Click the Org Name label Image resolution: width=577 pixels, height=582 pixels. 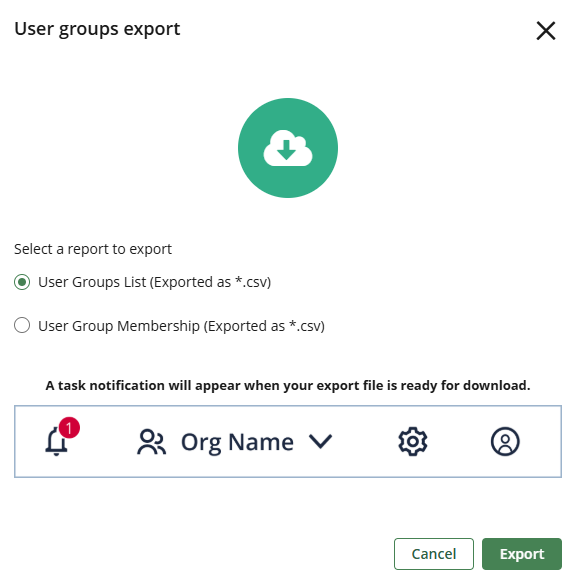click(x=237, y=442)
